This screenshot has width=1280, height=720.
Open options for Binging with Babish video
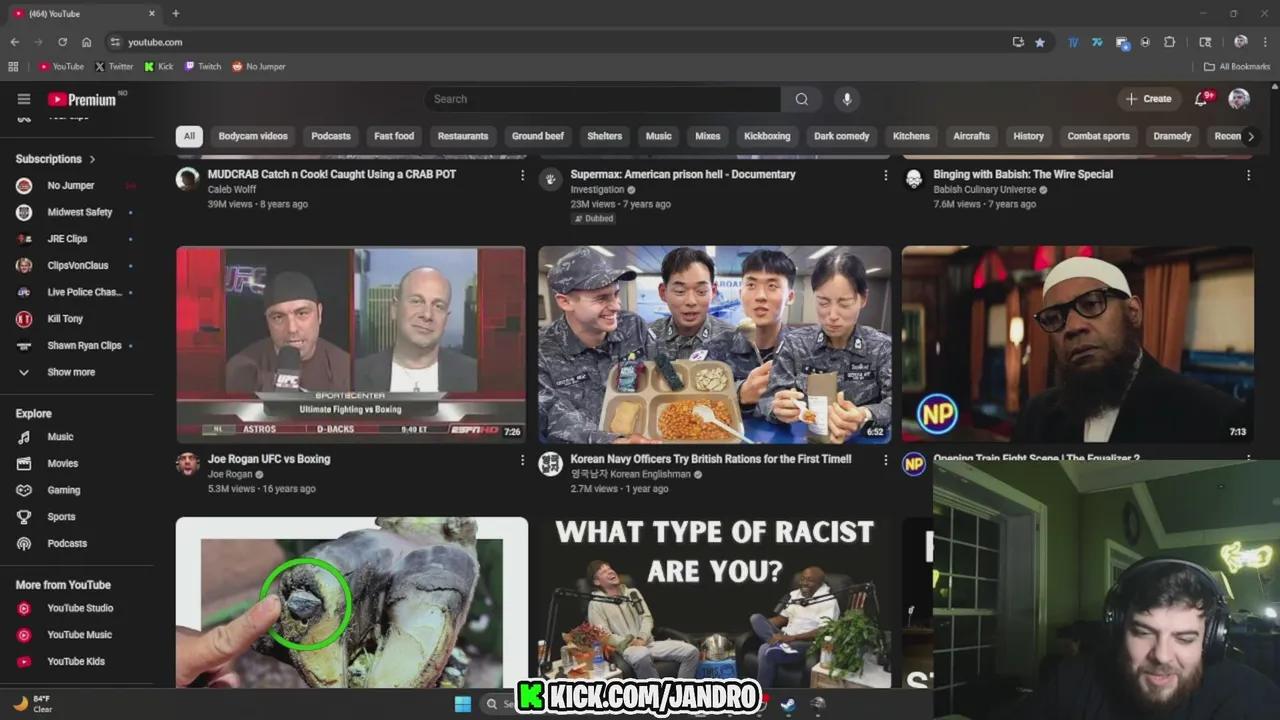click(x=1248, y=175)
